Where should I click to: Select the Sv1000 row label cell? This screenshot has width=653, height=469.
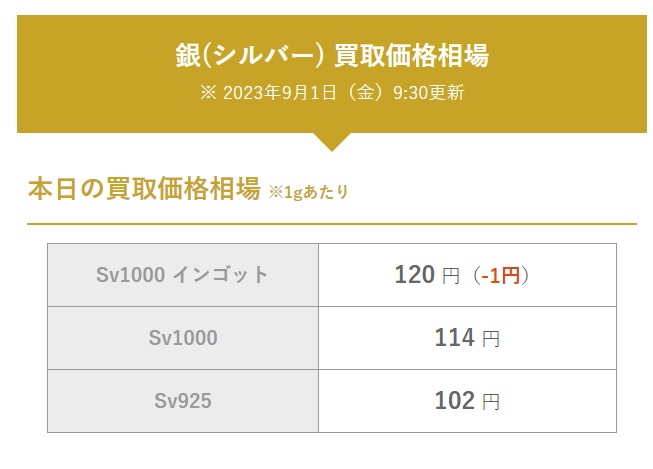tap(183, 338)
